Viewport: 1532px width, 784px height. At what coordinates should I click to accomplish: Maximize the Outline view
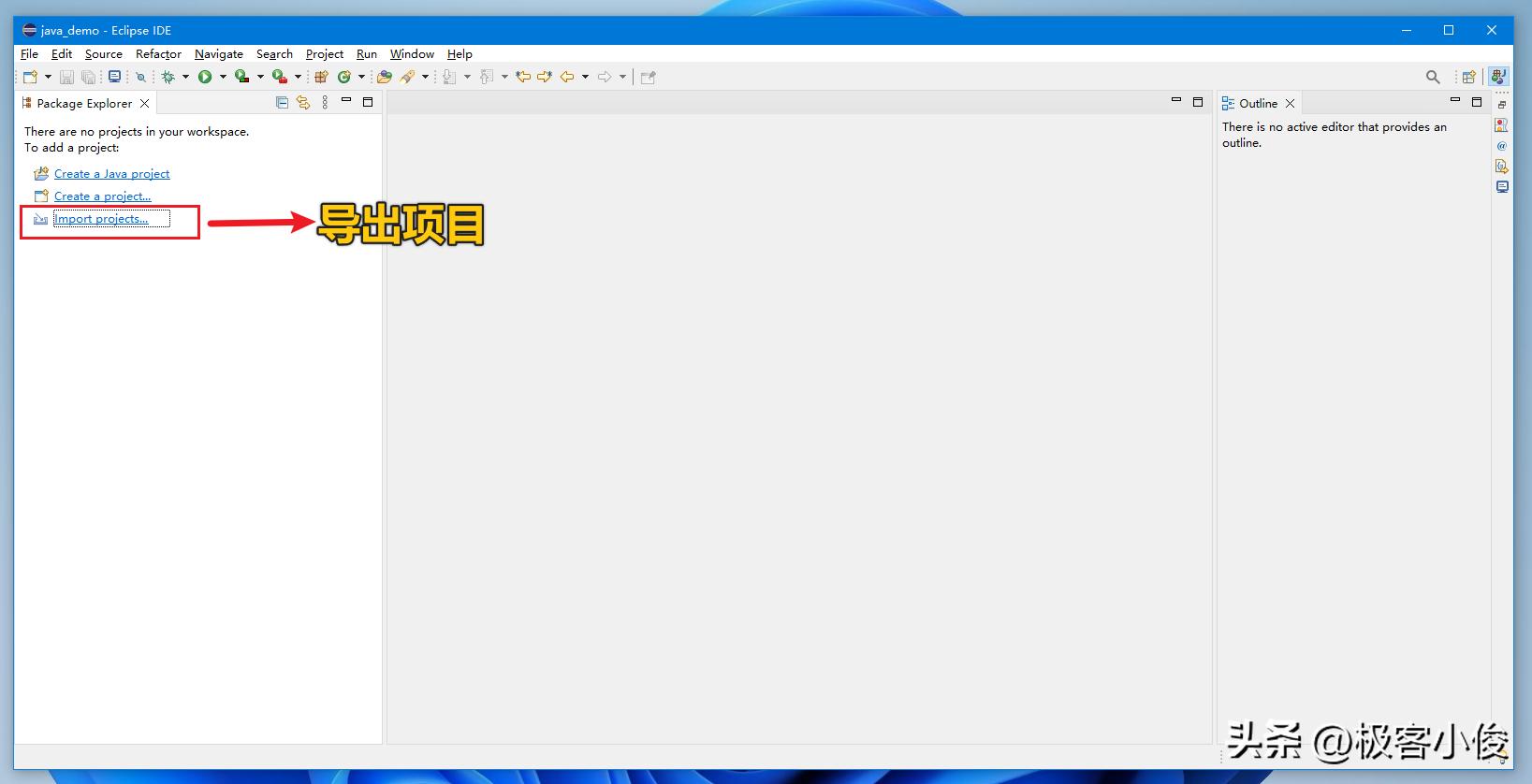pyautogui.click(x=1477, y=101)
